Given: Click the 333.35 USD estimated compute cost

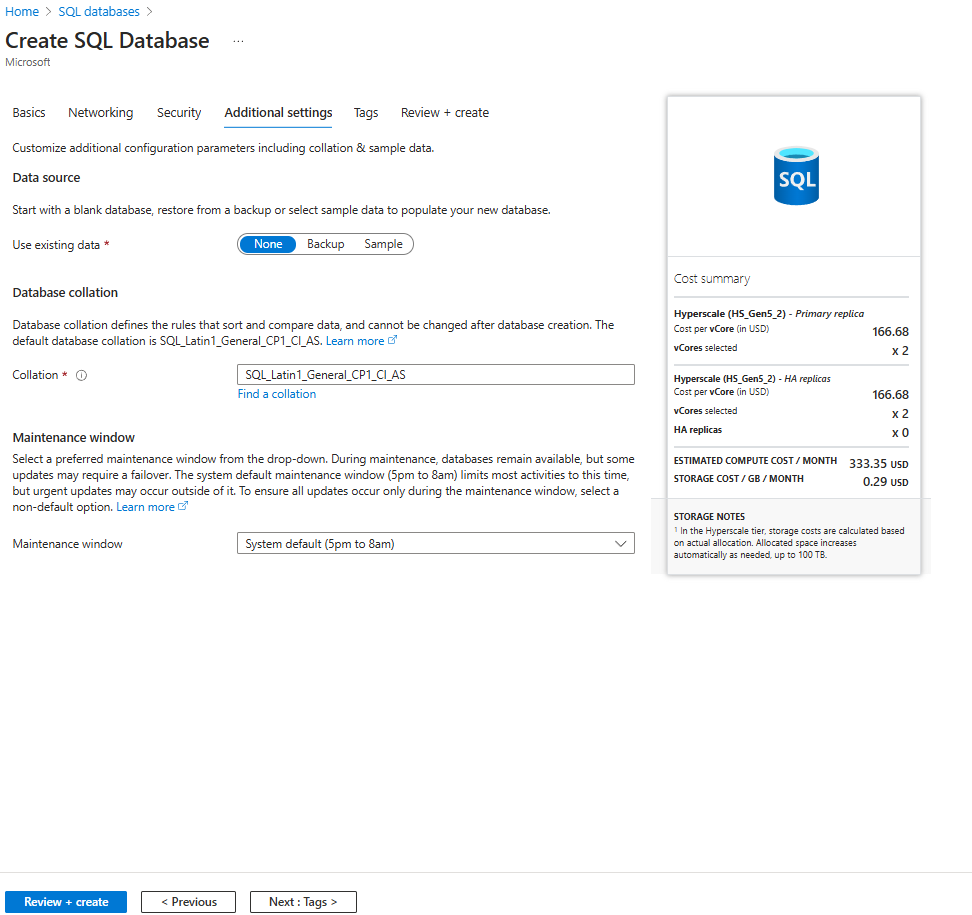Looking at the screenshot, I should pos(878,464).
